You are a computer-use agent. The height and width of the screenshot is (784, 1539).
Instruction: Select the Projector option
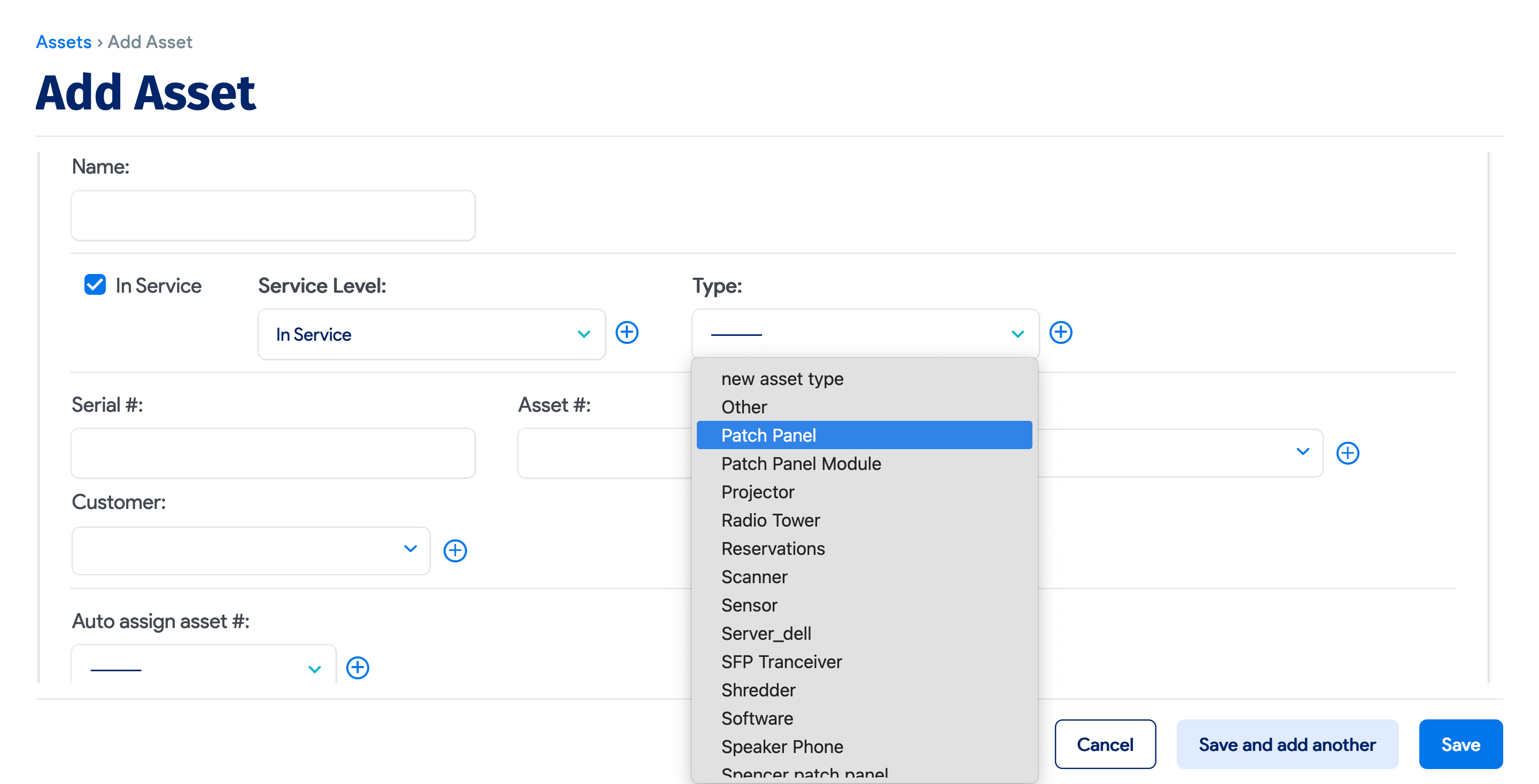757,492
